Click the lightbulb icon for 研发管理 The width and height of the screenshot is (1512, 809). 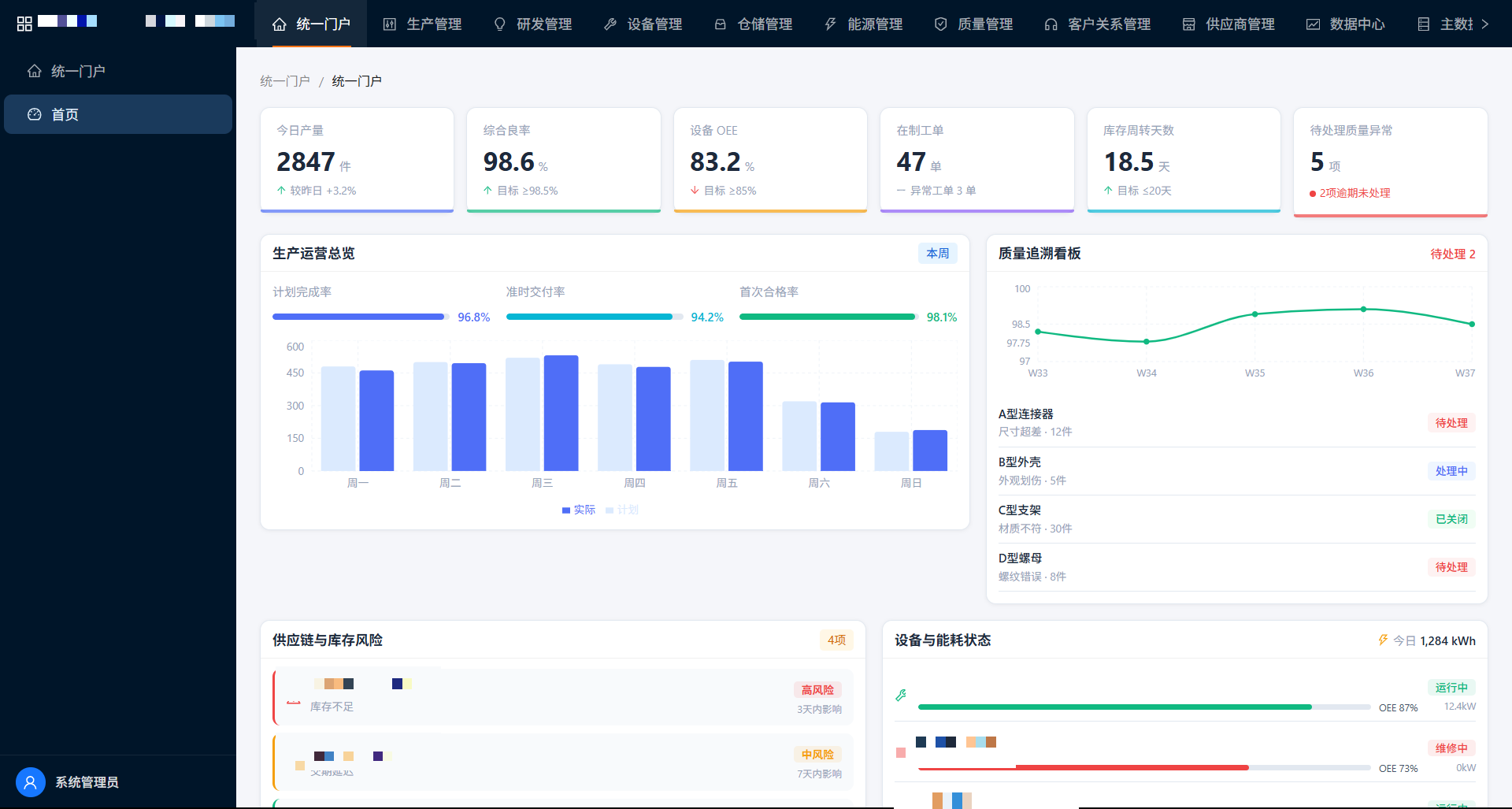click(x=499, y=24)
